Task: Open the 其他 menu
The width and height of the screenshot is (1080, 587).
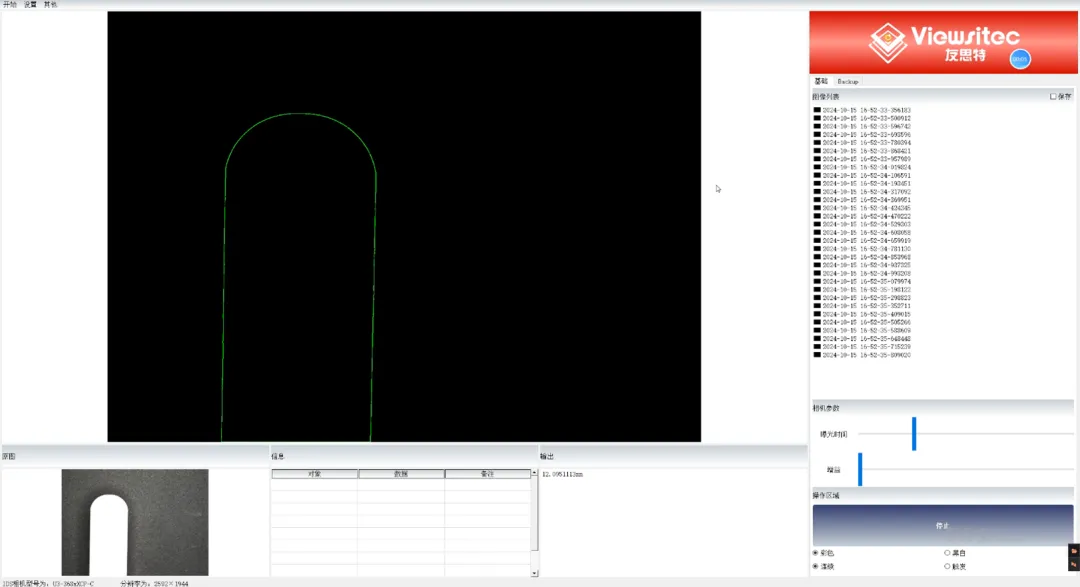Action: (50, 4)
